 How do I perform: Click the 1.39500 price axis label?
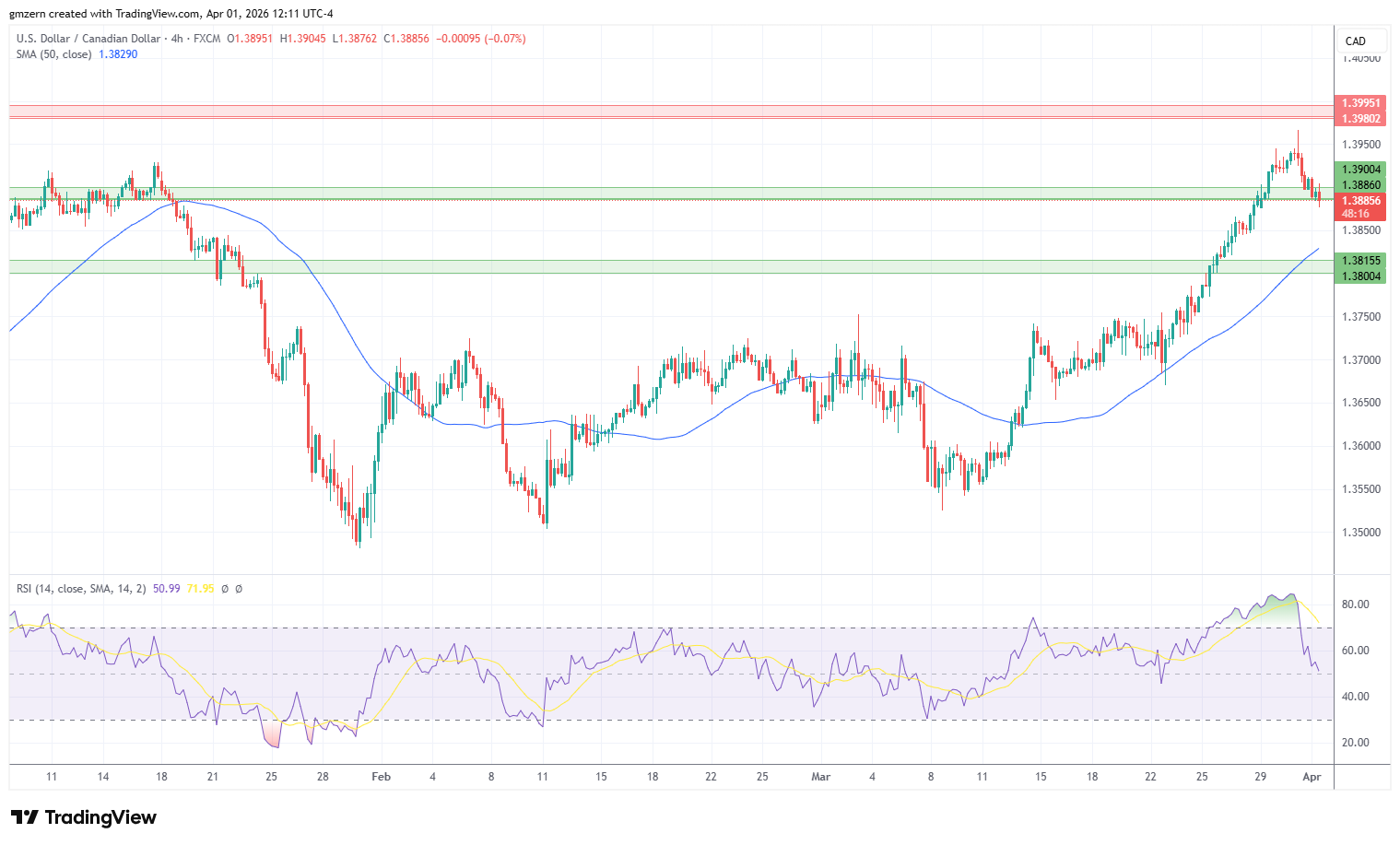coord(1361,145)
